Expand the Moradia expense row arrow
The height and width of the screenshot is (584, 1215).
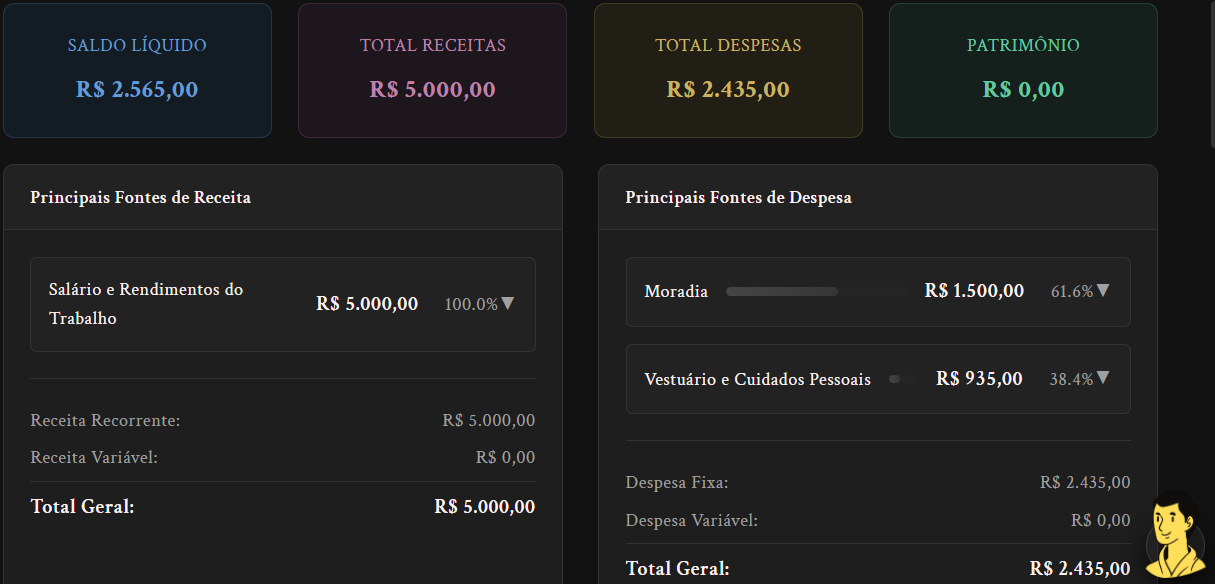[1103, 291]
